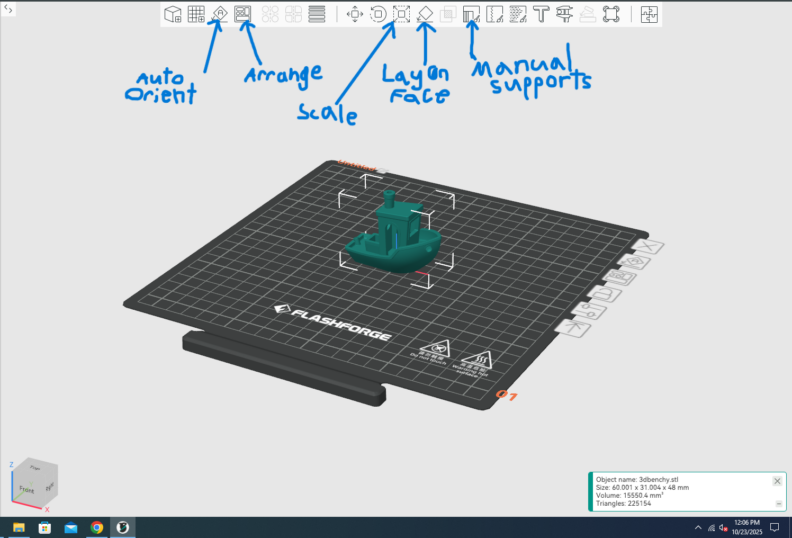Click the Size 60.001 x 31.004 text
Image resolution: width=792 pixels, height=538 pixels.
(x=642, y=487)
